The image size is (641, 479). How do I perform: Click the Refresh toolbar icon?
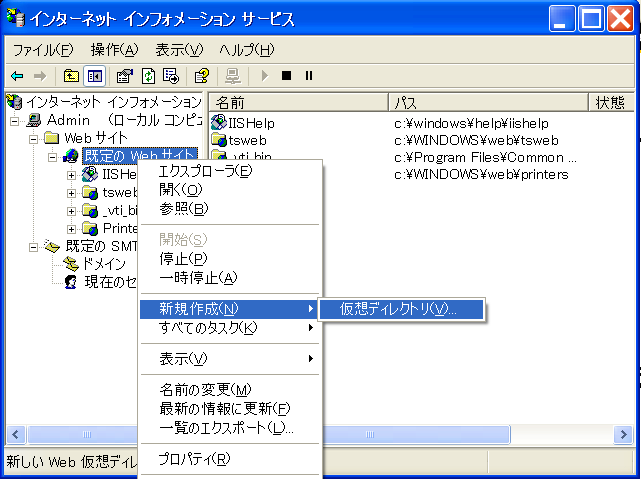148,75
